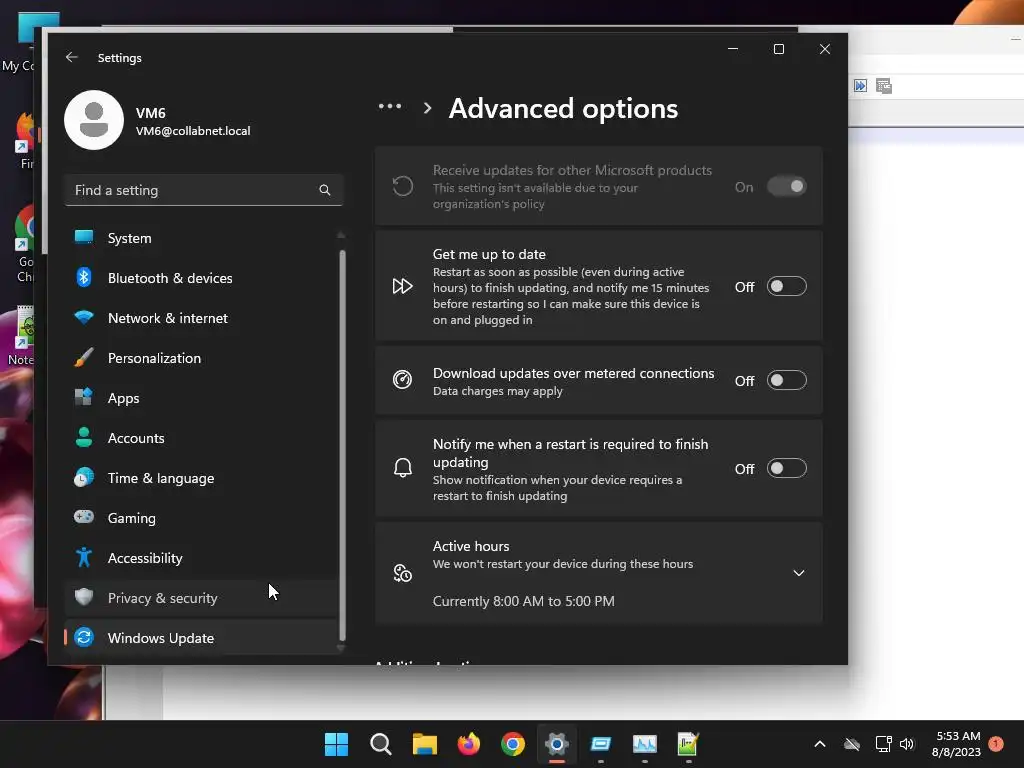Launch Google Chrome from the taskbar
Screen dimensions: 1024x768
pos(513,744)
